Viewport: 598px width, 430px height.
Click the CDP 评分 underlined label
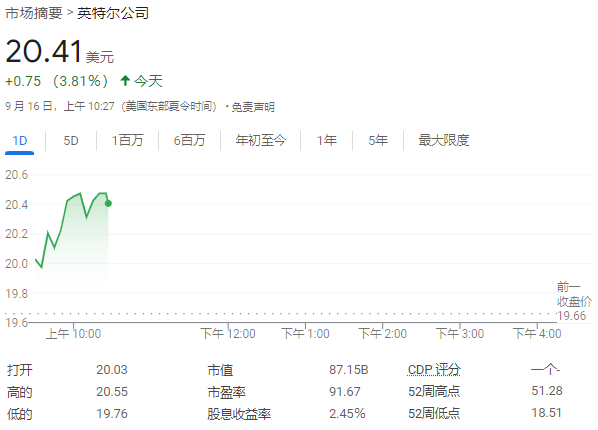tap(434, 369)
